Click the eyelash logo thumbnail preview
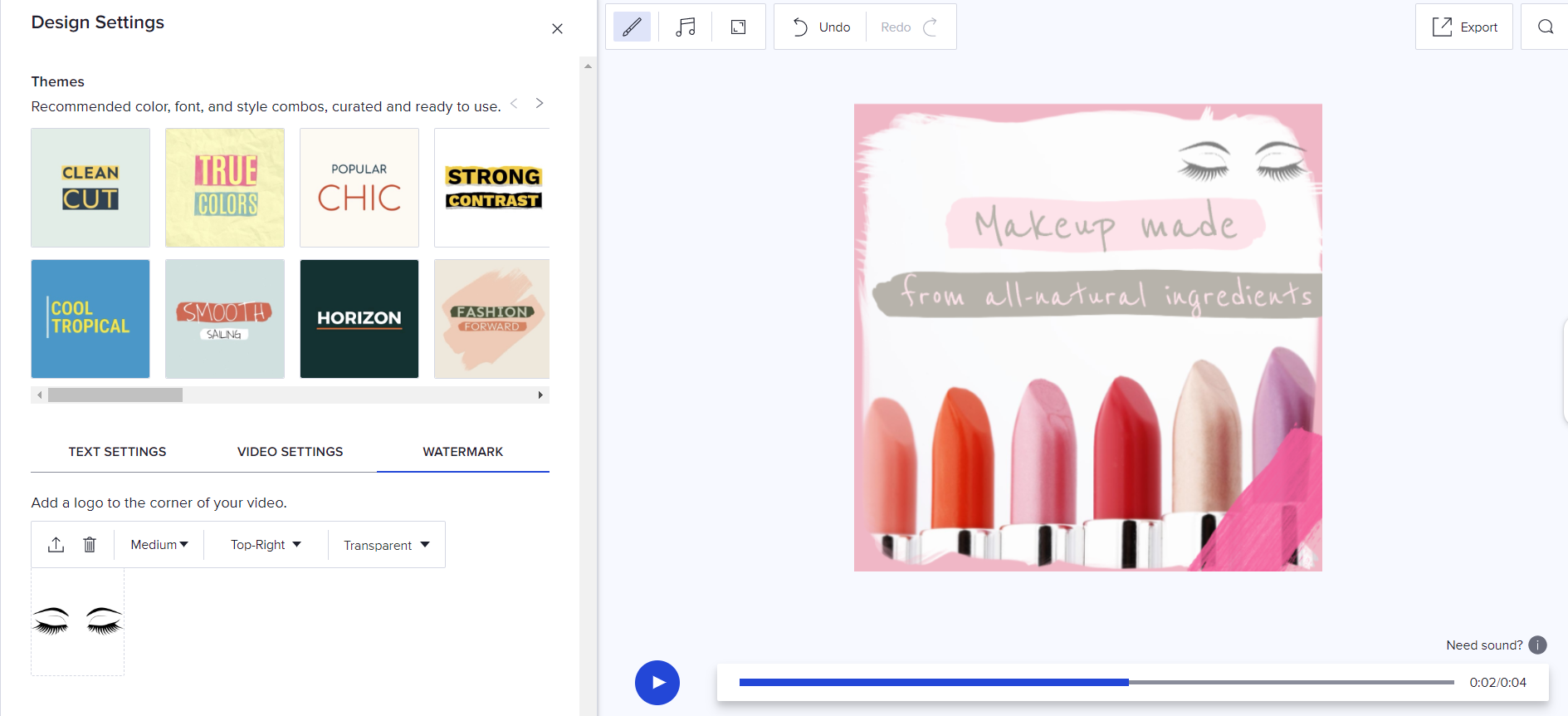Screen dimensions: 1568x716 coord(77,622)
